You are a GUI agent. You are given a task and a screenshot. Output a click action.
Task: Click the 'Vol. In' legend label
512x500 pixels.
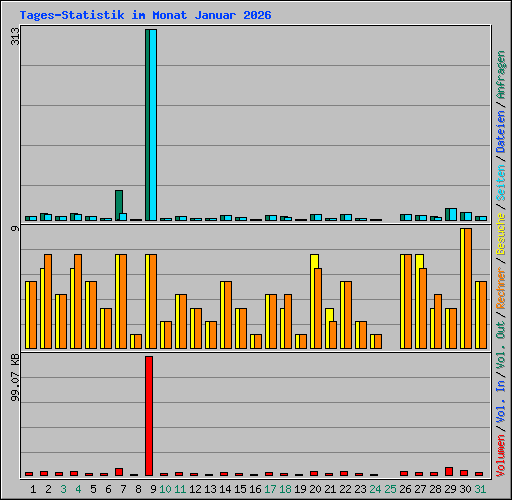501,402
